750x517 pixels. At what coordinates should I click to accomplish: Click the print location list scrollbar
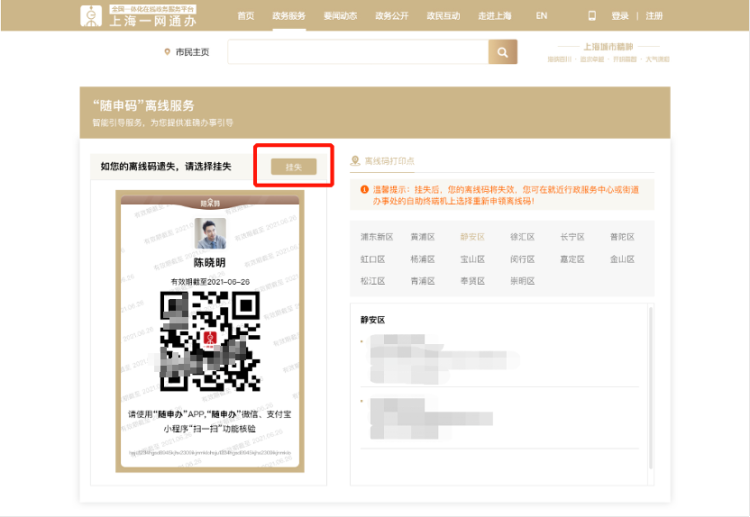point(651,390)
